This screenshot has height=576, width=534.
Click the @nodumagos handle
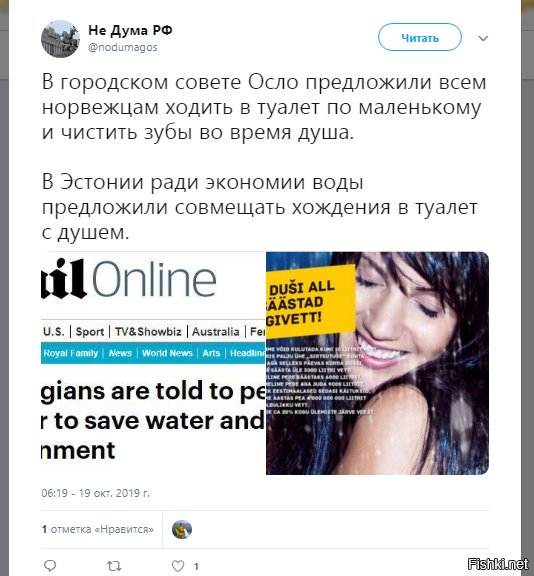coord(123,47)
